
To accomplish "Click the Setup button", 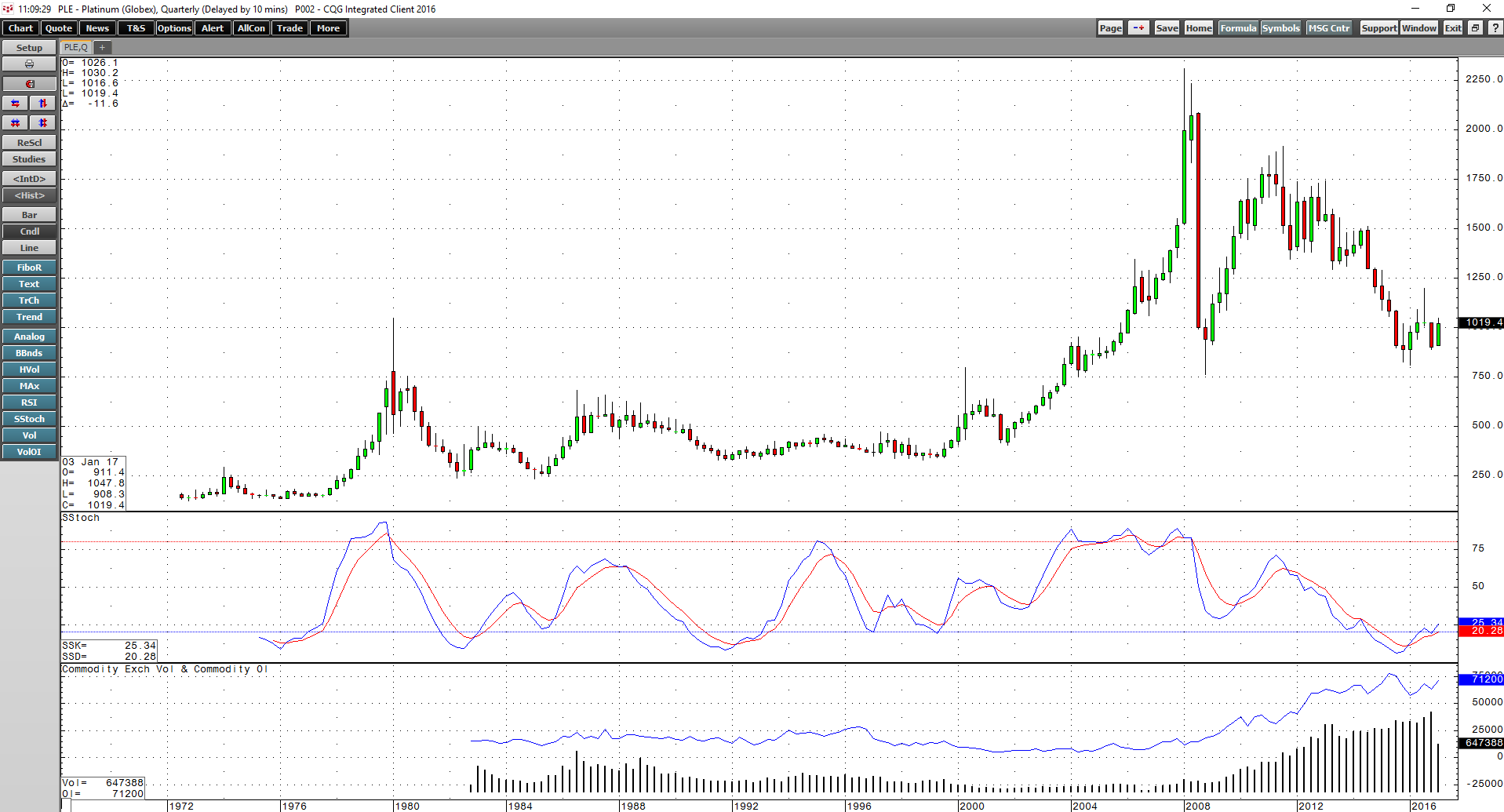I will (29, 48).
